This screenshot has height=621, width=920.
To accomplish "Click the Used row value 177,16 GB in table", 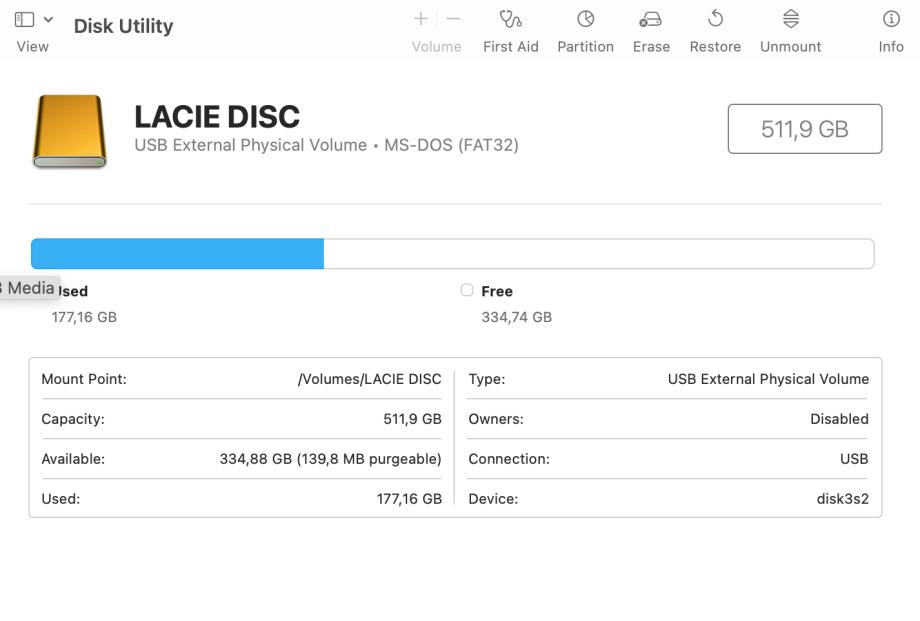I will (x=409, y=499).
